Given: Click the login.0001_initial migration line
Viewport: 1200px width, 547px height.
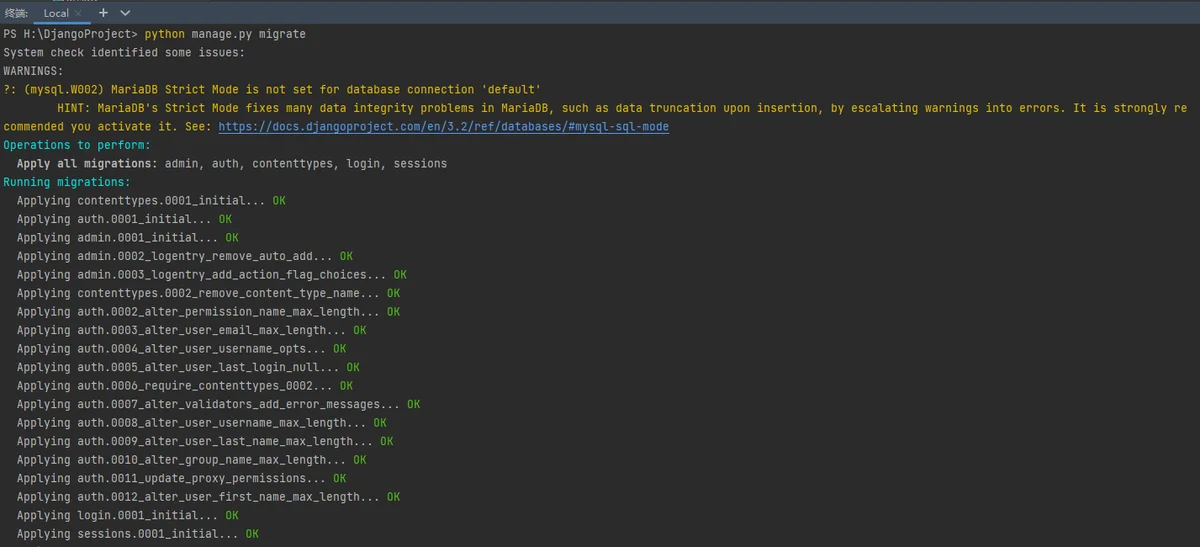Looking at the screenshot, I should pyautogui.click(x=128, y=515).
